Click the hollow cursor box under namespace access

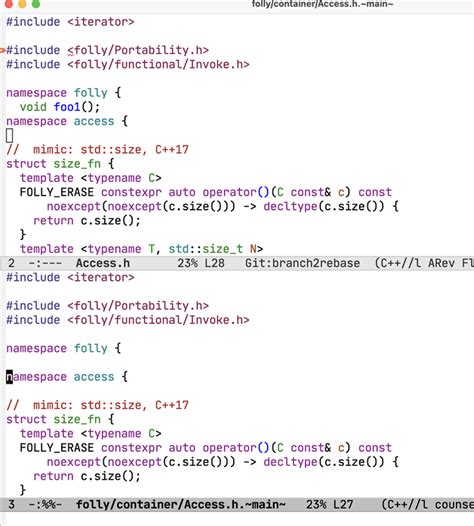point(9,136)
